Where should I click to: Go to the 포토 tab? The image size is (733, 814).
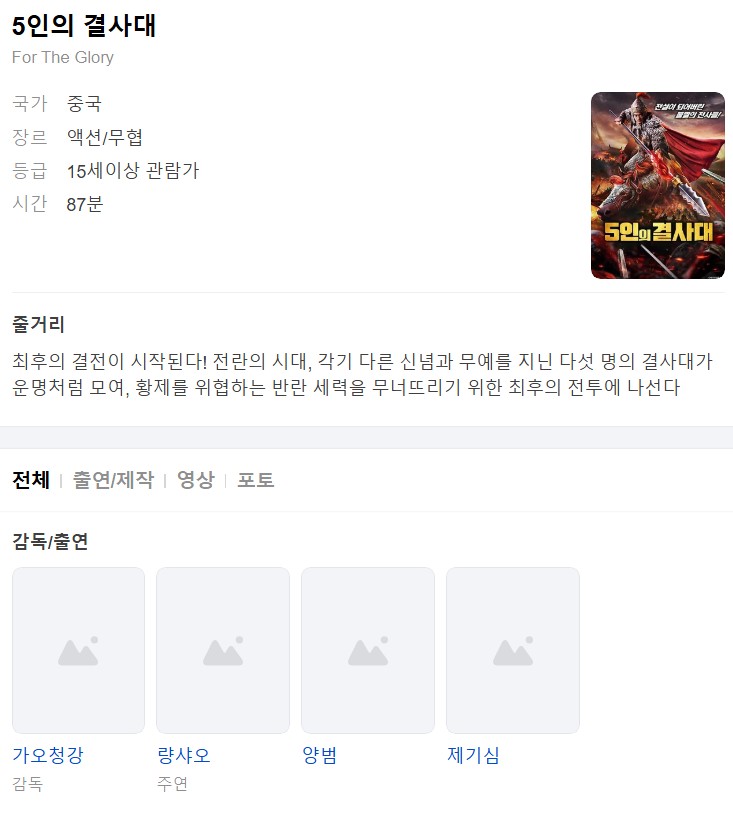(x=255, y=480)
